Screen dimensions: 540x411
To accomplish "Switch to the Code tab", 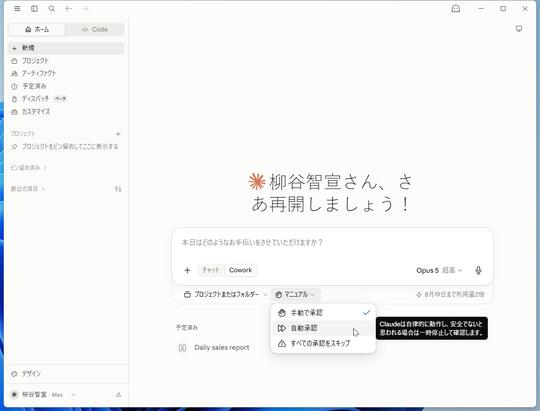I will click(x=95, y=29).
